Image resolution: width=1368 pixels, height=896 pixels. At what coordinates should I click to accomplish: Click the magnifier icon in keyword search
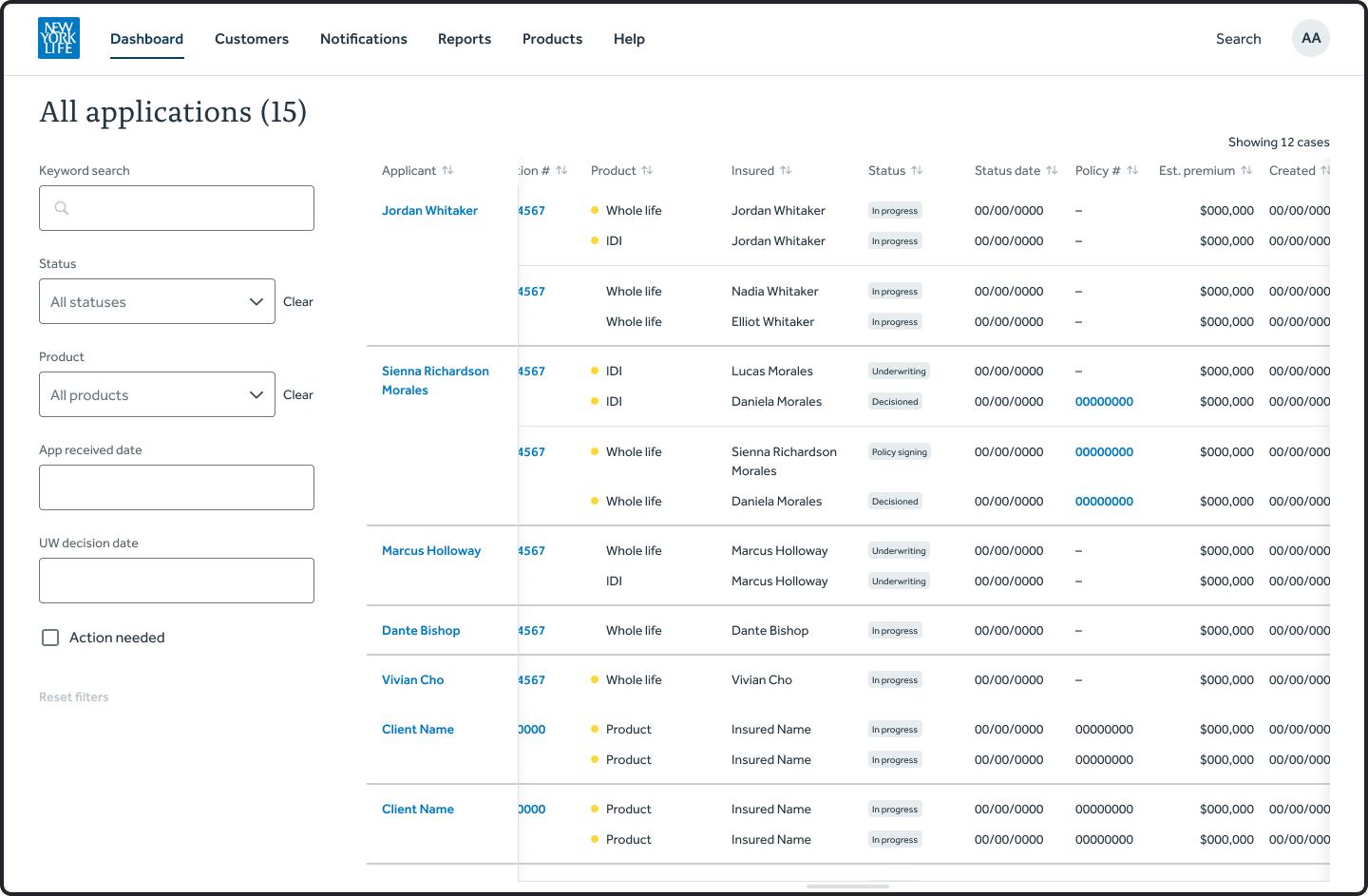click(x=62, y=208)
